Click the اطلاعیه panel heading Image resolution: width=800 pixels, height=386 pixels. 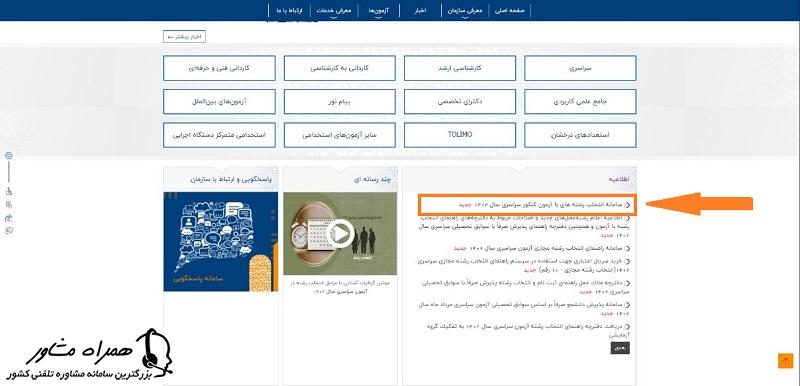pyautogui.click(x=619, y=179)
